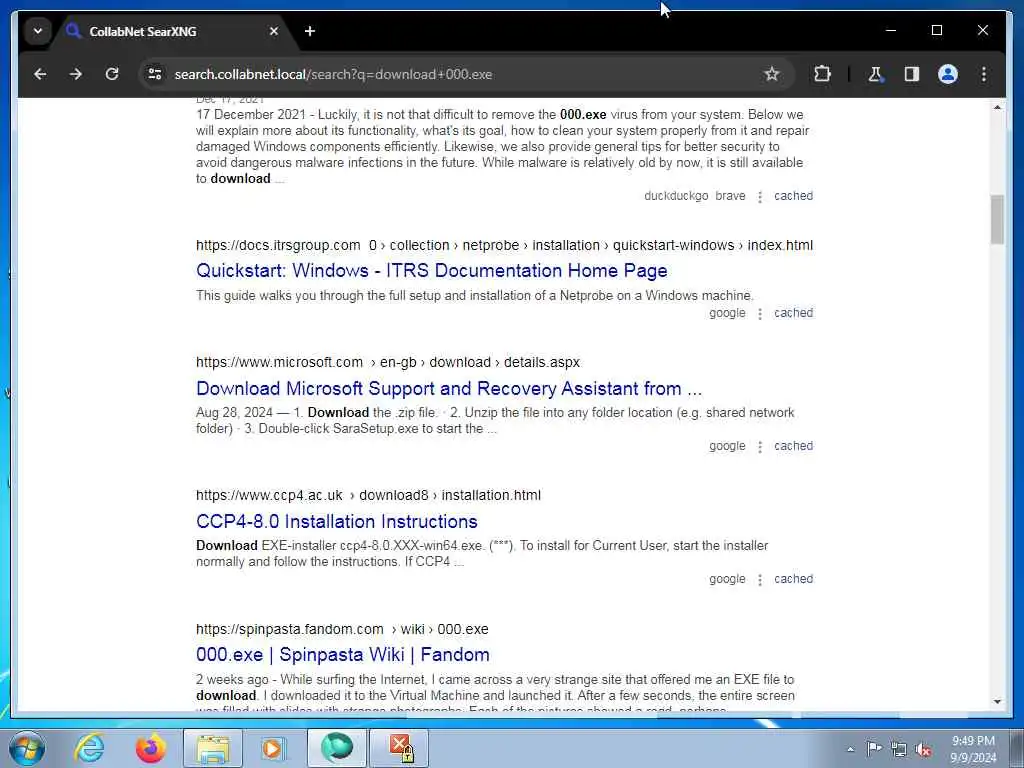Open the red X lock taskbar app
This screenshot has width=1024, height=768.
[400, 748]
